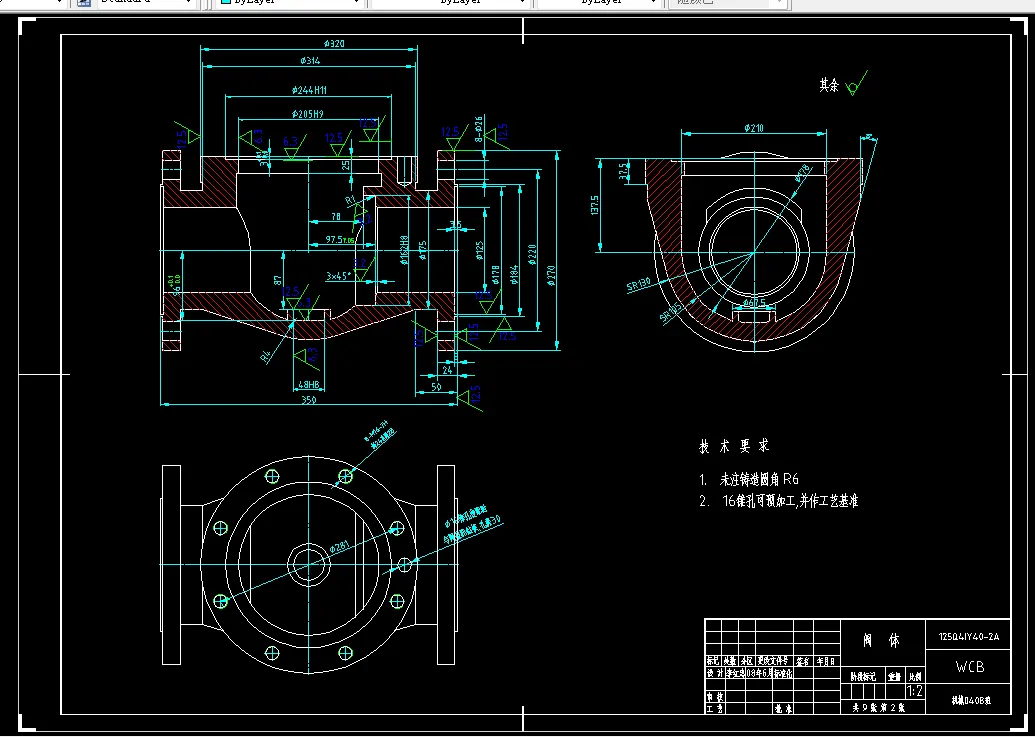Click the 标记 header cell
This screenshot has height=737, width=1035.
pos(713,660)
